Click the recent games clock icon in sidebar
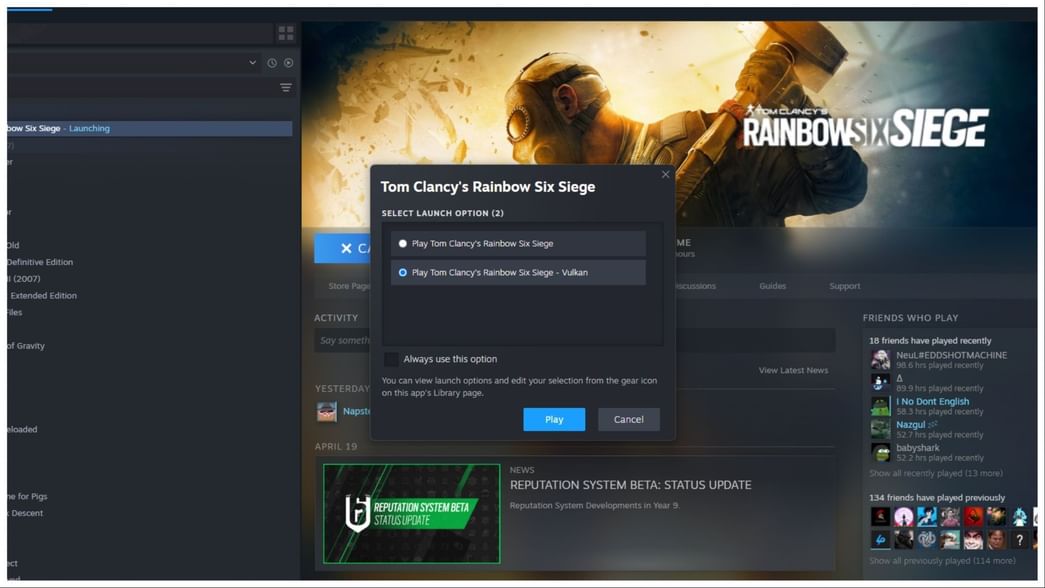The image size is (1045, 588). point(272,63)
